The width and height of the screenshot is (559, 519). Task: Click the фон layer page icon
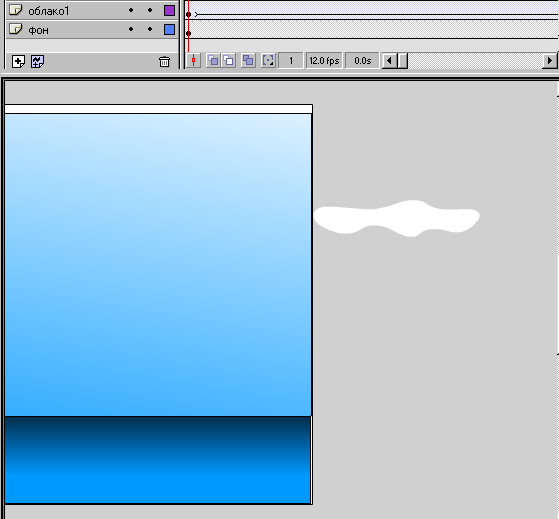(x=15, y=29)
